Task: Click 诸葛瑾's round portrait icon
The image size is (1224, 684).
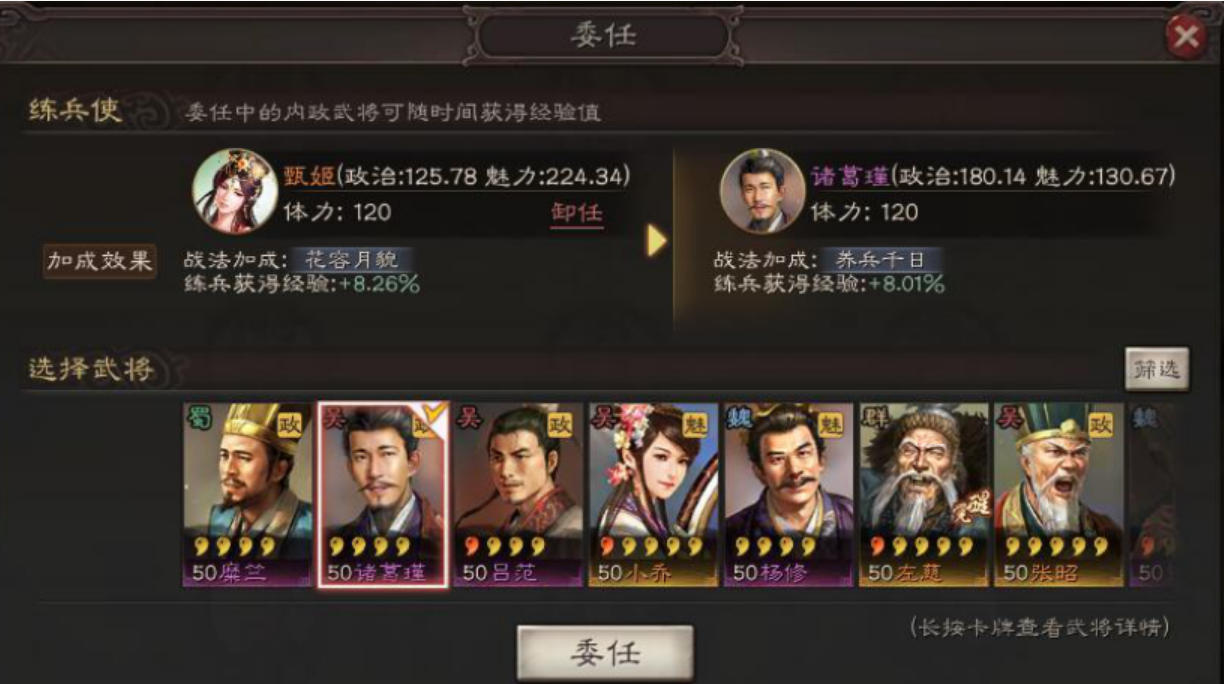Action: [x=762, y=192]
